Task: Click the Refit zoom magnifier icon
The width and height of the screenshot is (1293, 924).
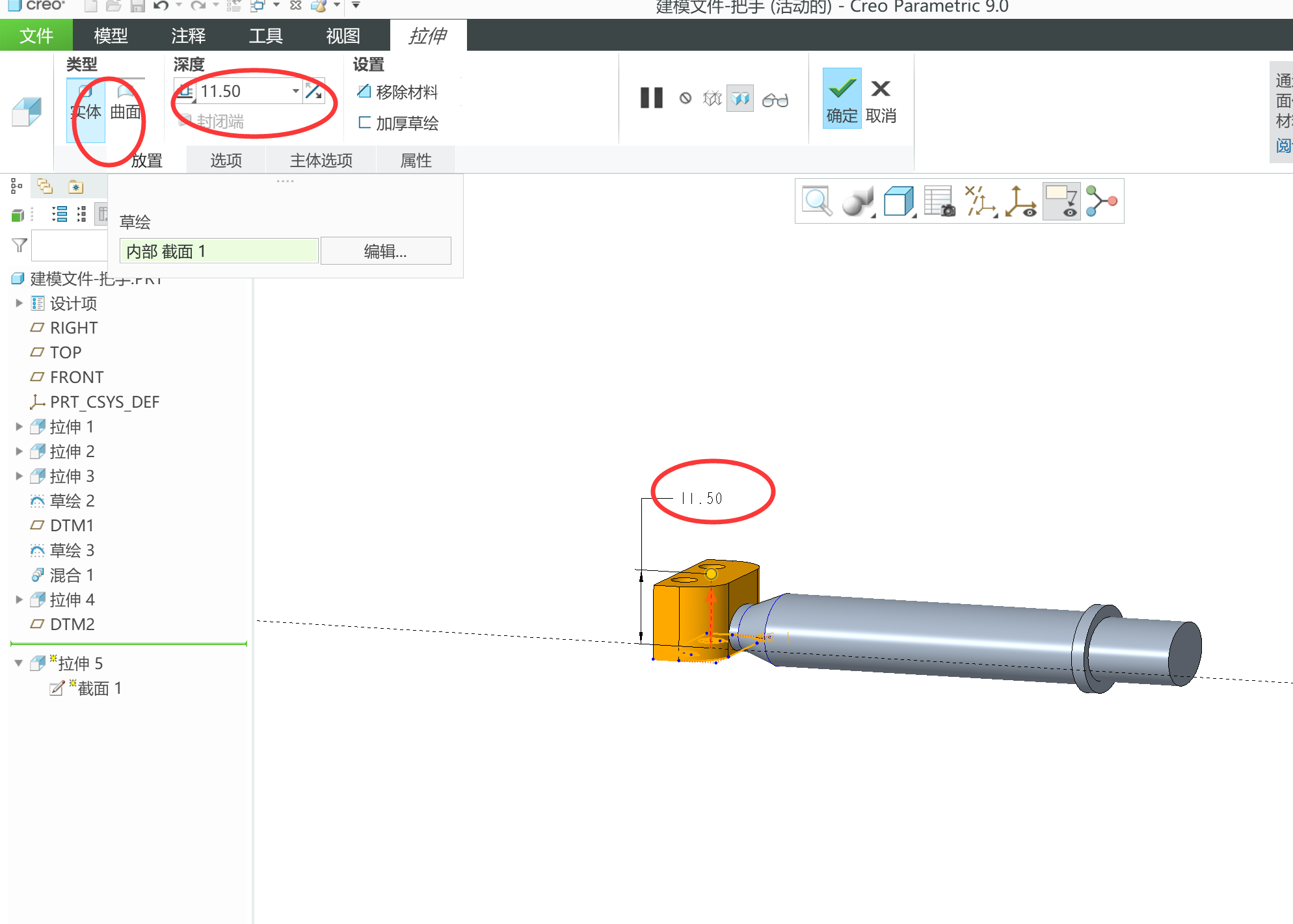Action: (817, 201)
